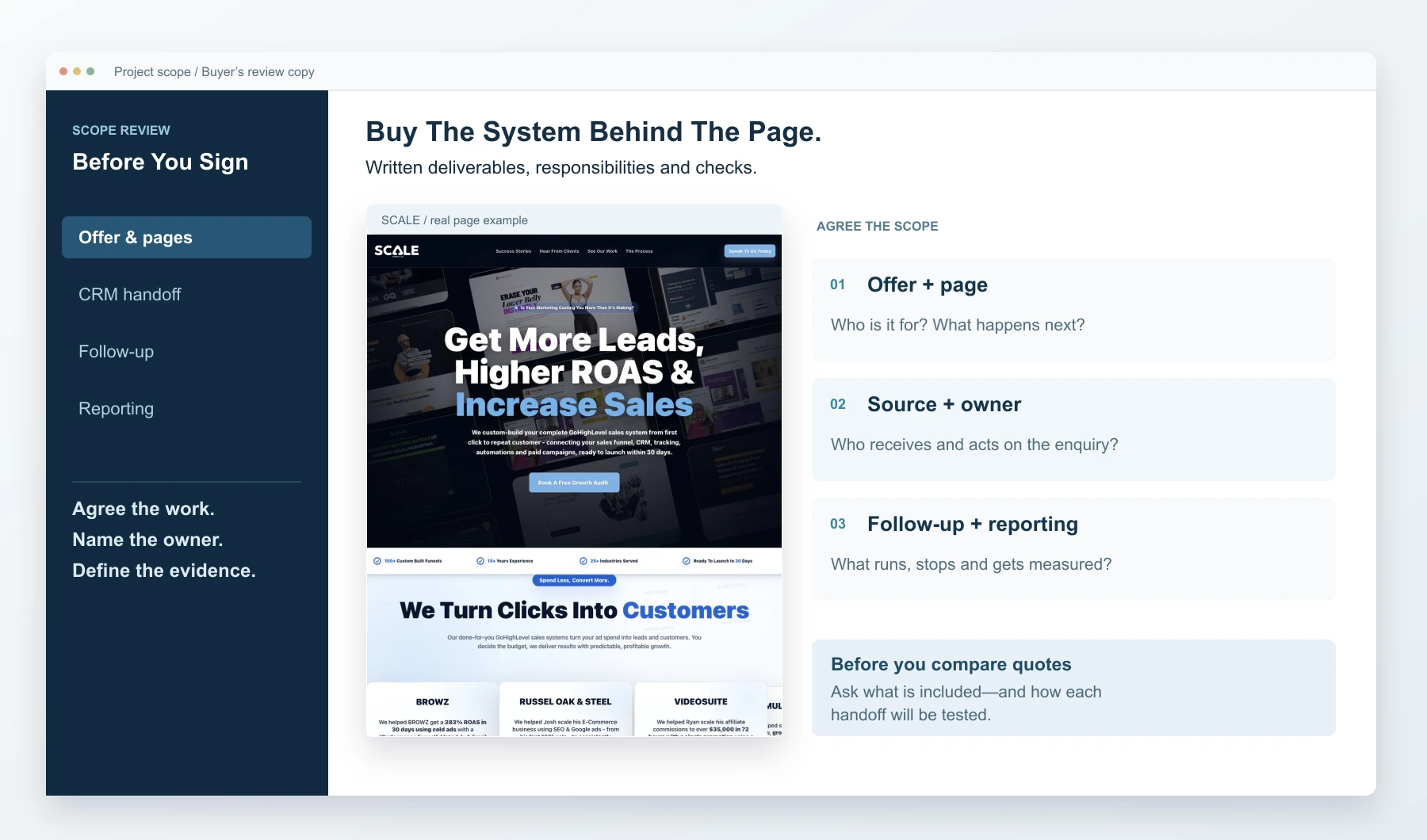This screenshot has width=1427, height=840.
Task: Open the 03 Follow-up + reporting card
Action: [1073, 549]
